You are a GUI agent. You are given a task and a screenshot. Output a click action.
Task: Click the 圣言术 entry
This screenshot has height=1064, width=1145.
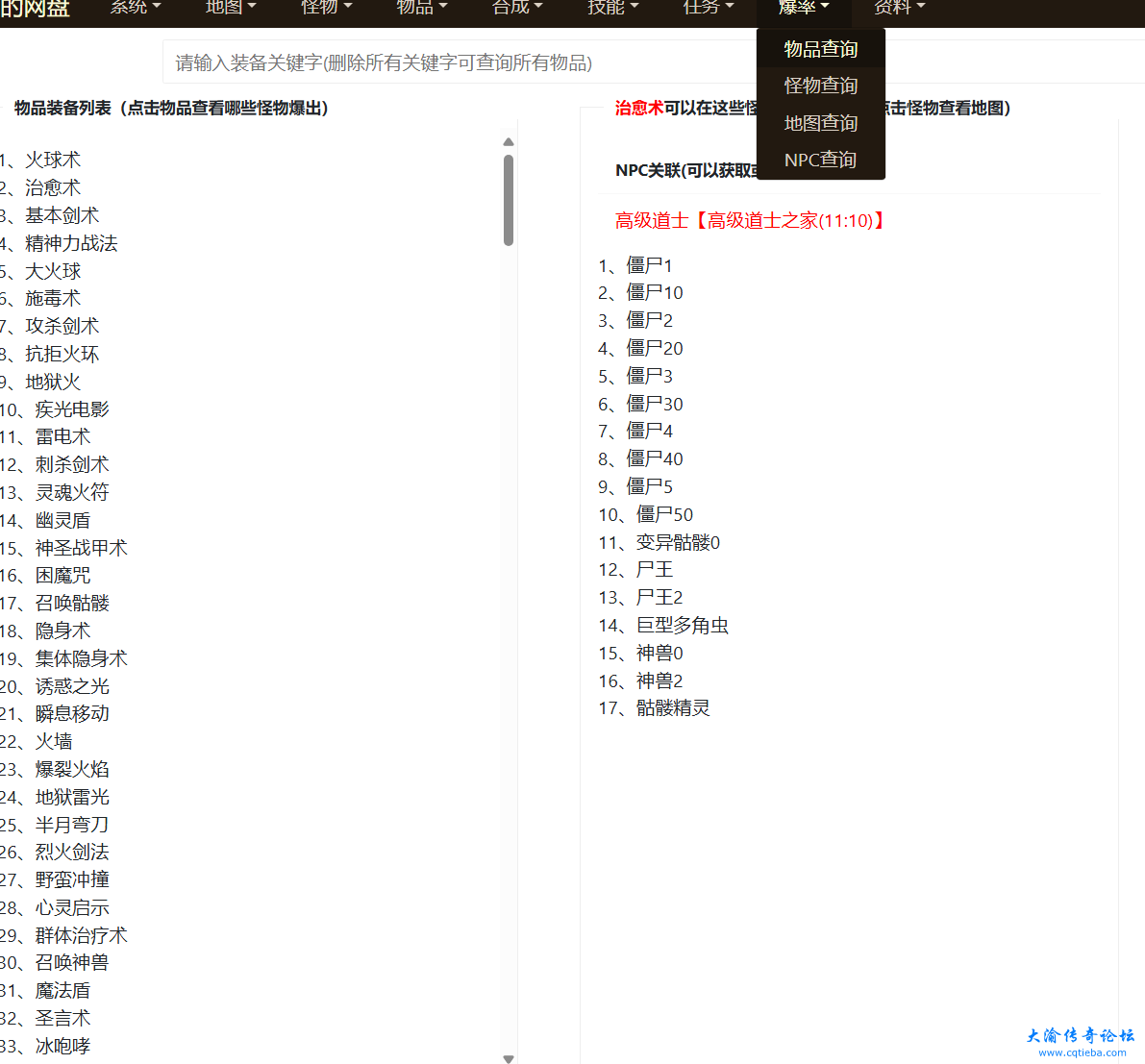point(62,1018)
